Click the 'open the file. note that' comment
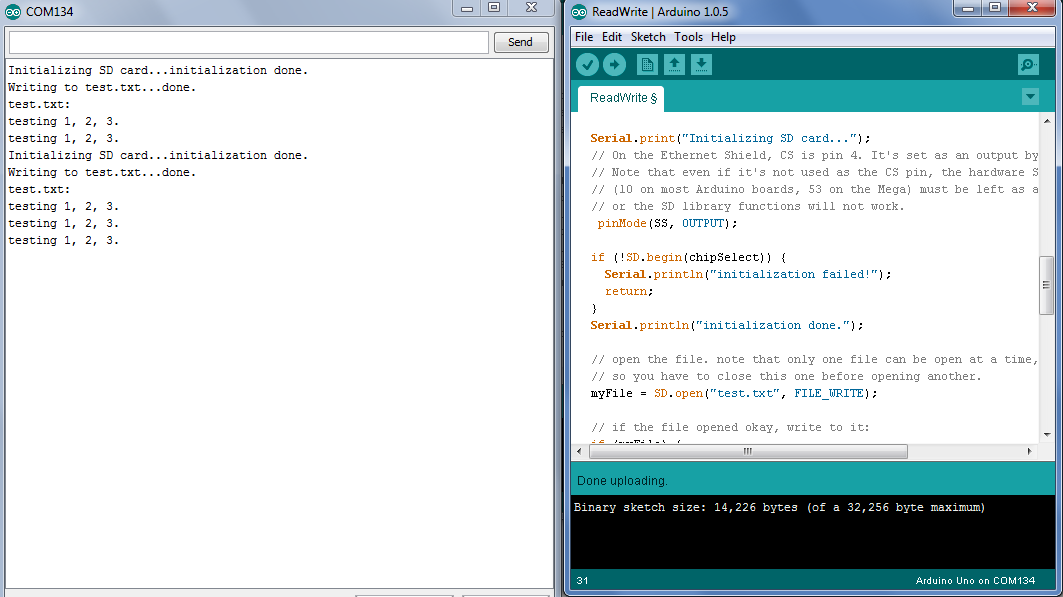This screenshot has width=1063, height=597. tap(814, 360)
